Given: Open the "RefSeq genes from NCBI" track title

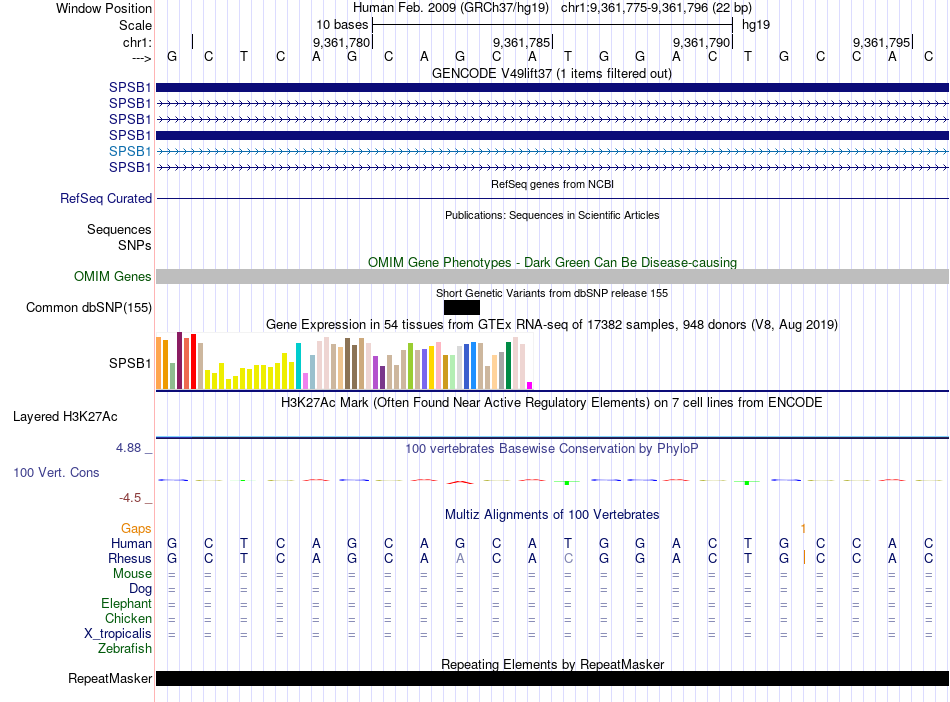Looking at the screenshot, I should [x=552, y=184].
